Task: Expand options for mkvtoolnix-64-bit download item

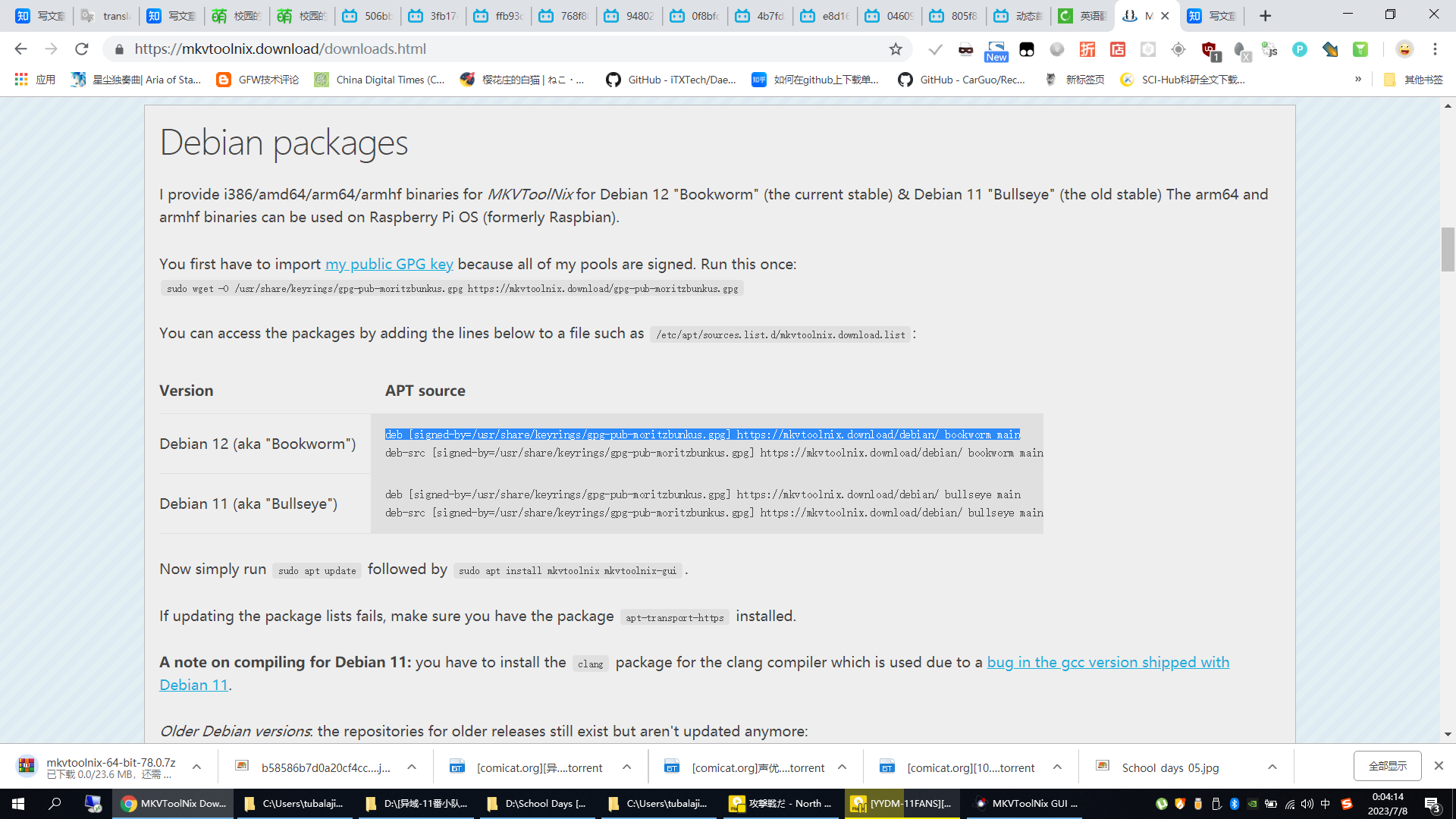Action: click(196, 767)
